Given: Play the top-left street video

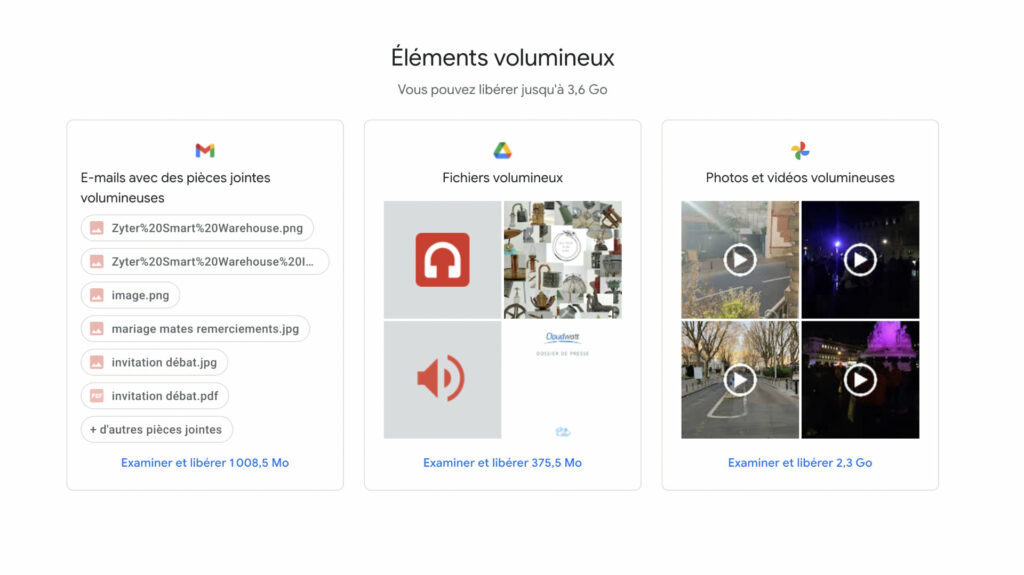Looking at the screenshot, I should (x=739, y=260).
